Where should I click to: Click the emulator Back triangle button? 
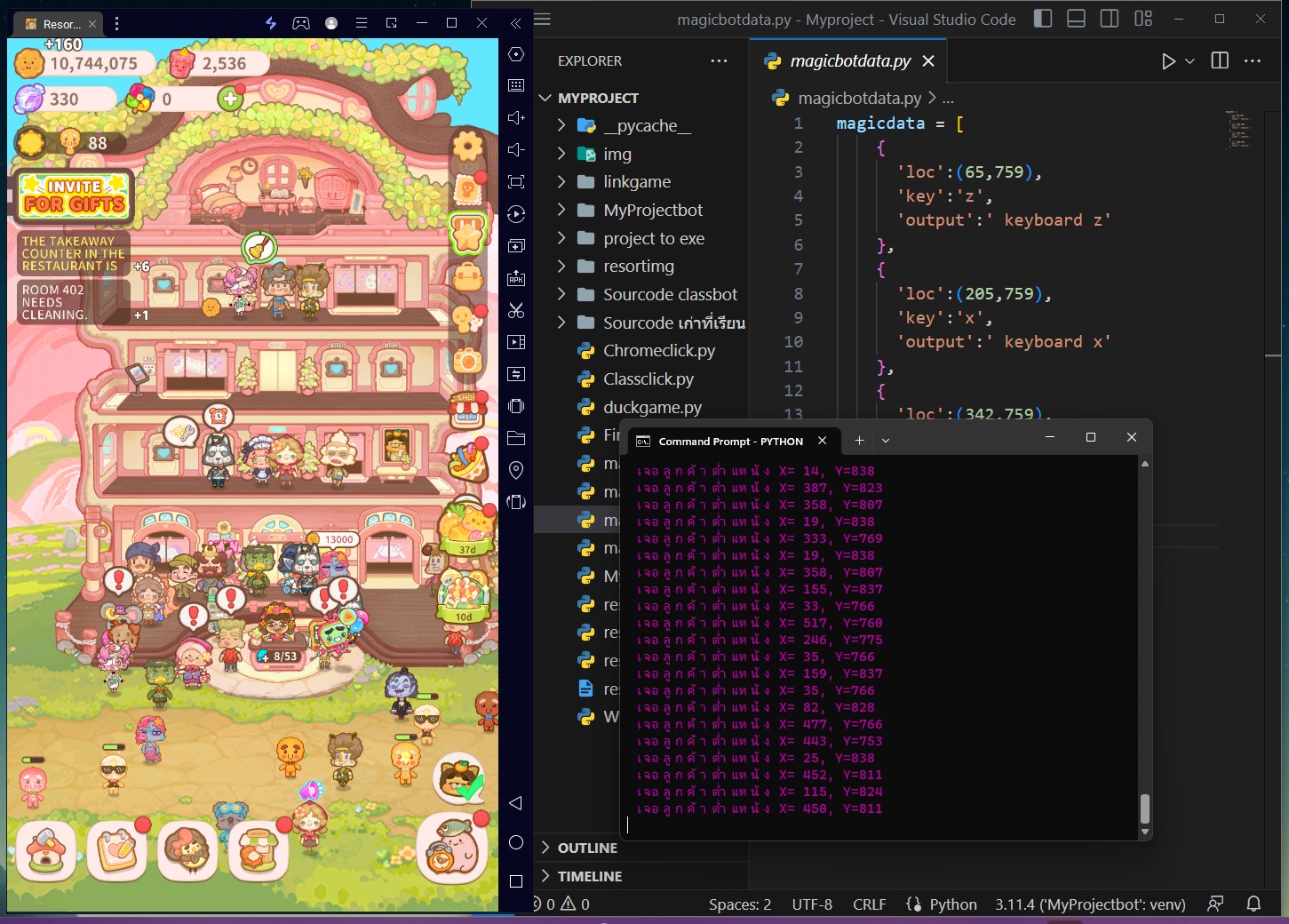click(x=516, y=803)
